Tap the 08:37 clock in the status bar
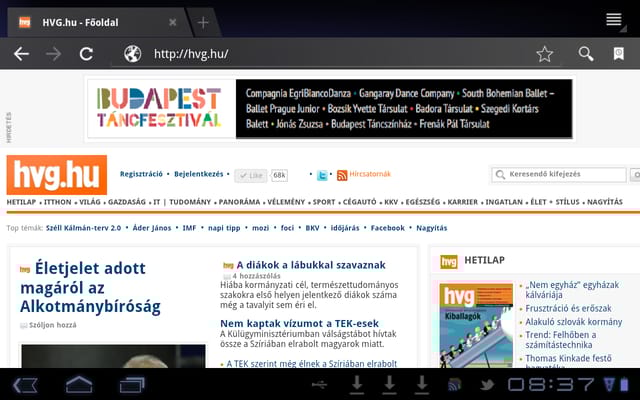This screenshot has width=640, height=400. (551, 385)
